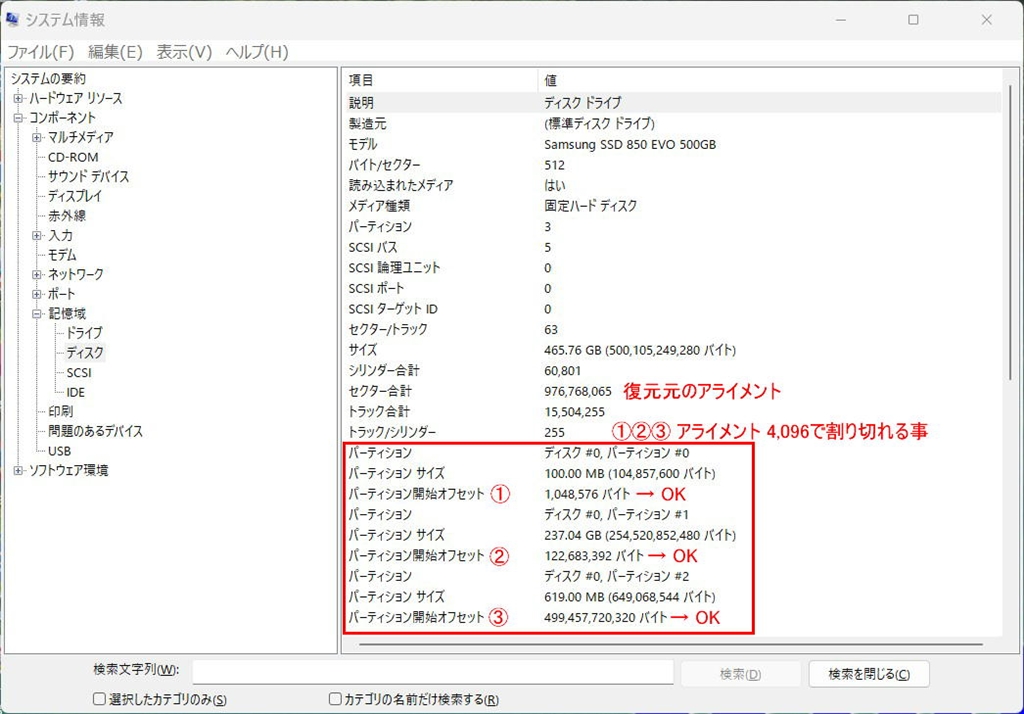Expand the ポート node
Viewport: 1024px width, 714px height.
point(37,295)
